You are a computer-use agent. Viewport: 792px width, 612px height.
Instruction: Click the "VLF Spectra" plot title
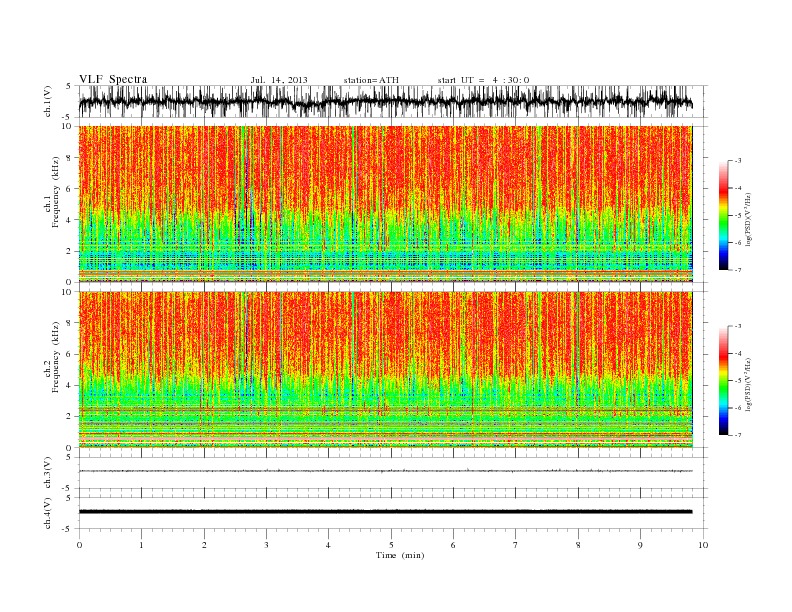pyautogui.click(x=113, y=79)
